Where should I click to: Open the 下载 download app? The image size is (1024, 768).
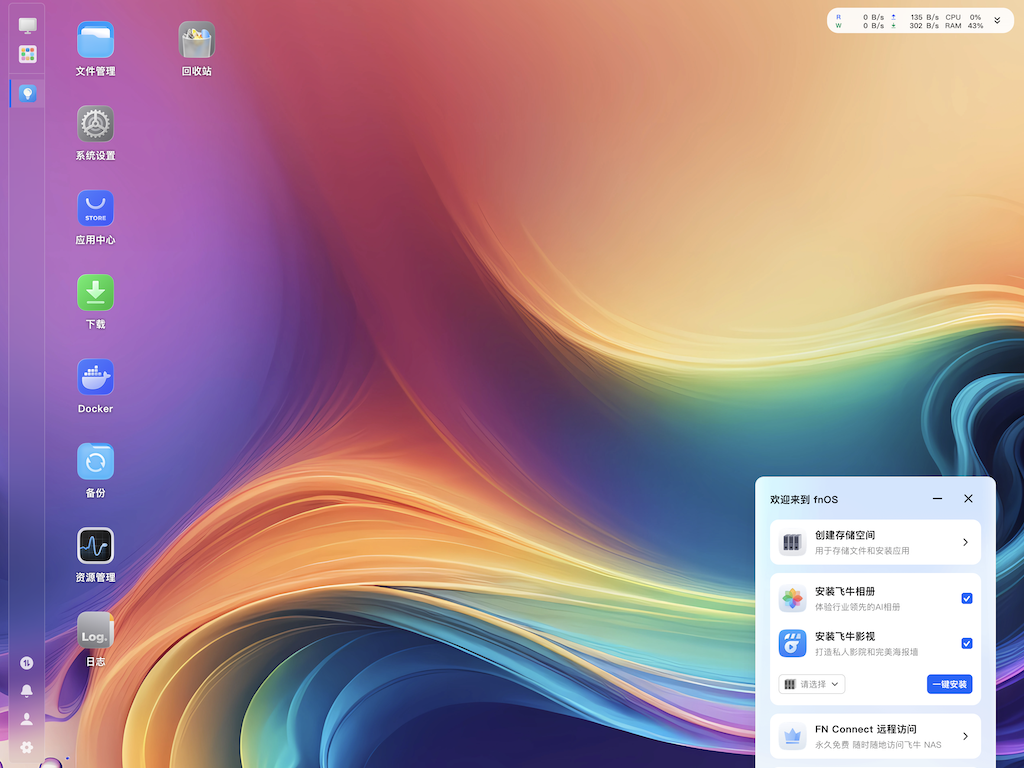click(95, 293)
